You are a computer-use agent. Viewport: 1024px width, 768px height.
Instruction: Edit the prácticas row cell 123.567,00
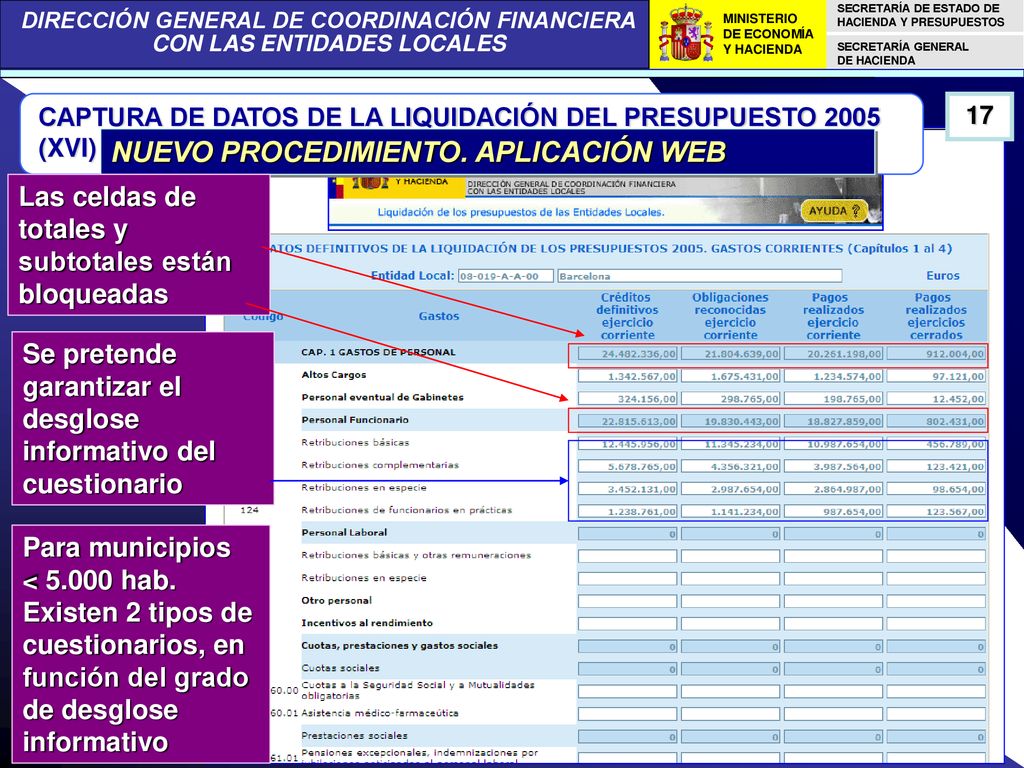[x=936, y=511]
